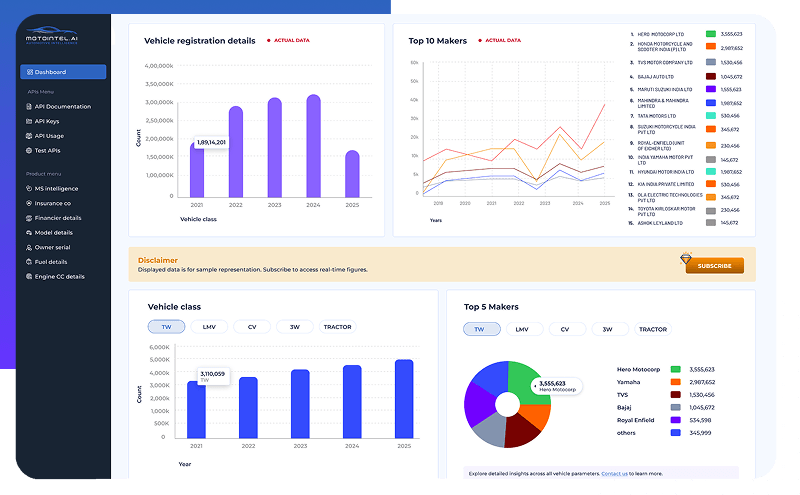This screenshot has height=495, width=800.
Task: Select 3W tab in Top 5 Makers
Action: pyautogui.click(x=610, y=329)
